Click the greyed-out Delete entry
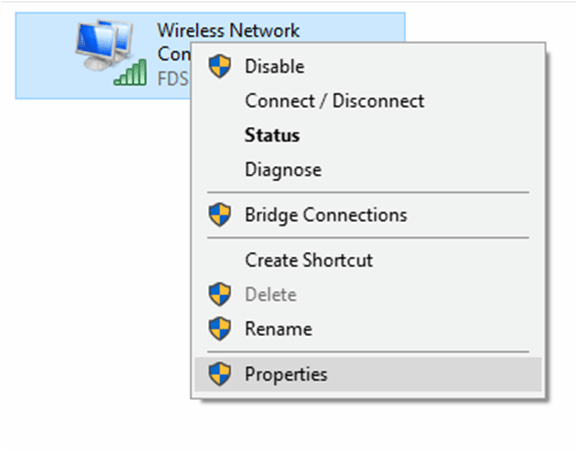The width and height of the screenshot is (577, 452). pyautogui.click(x=368, y=294)
